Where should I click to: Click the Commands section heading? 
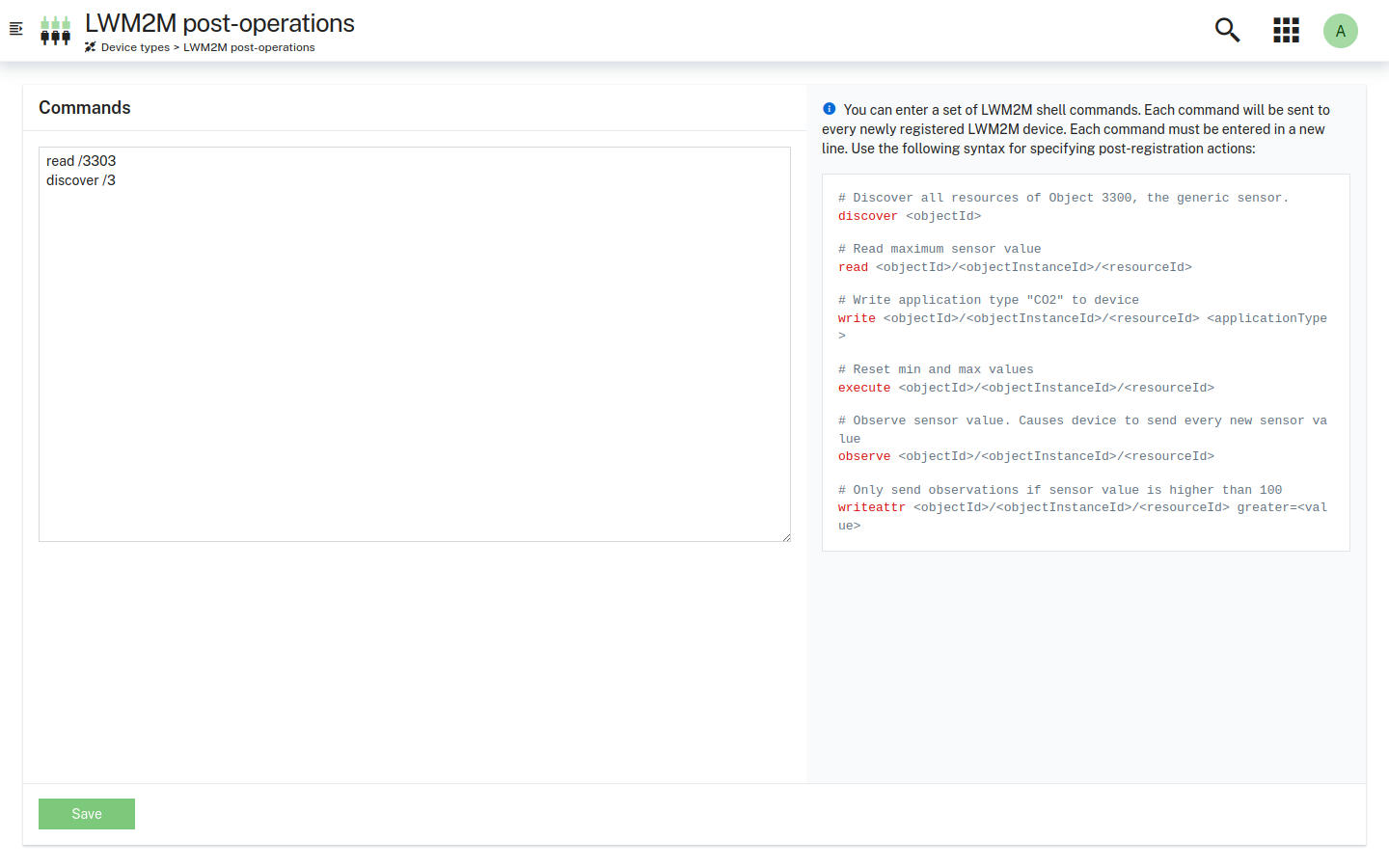click(85, 108)
